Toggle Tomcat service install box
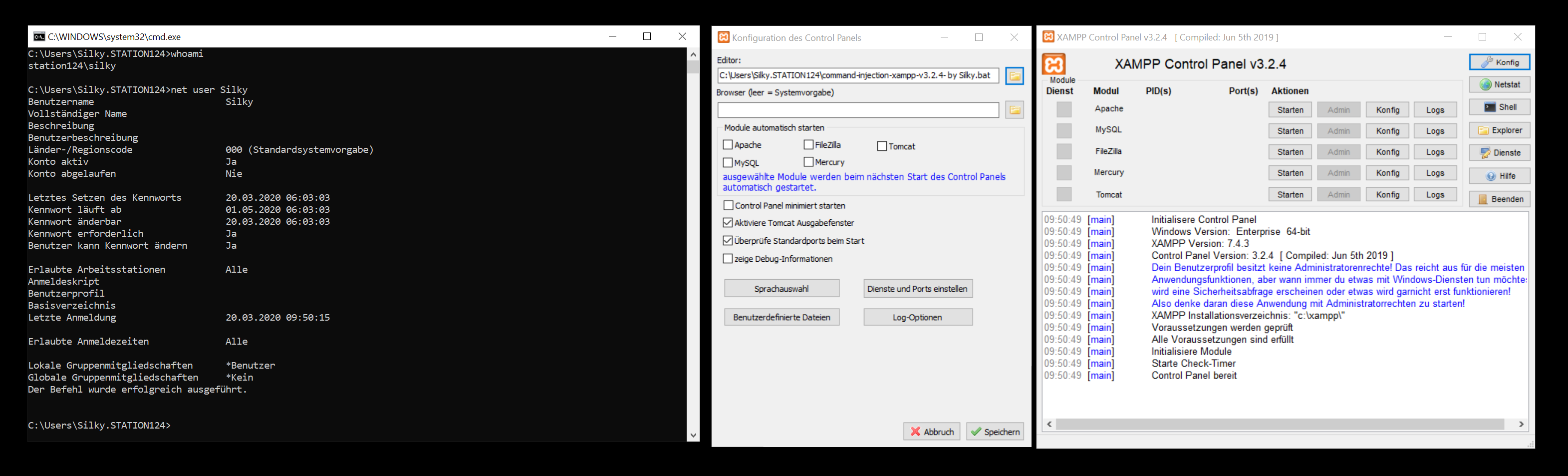The width and height of the screenshot is (1568, 476). (x=1064, y=194)
